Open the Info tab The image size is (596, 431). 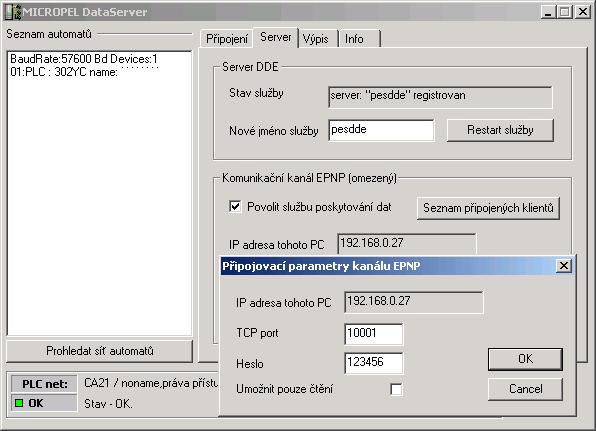point(354,39)
